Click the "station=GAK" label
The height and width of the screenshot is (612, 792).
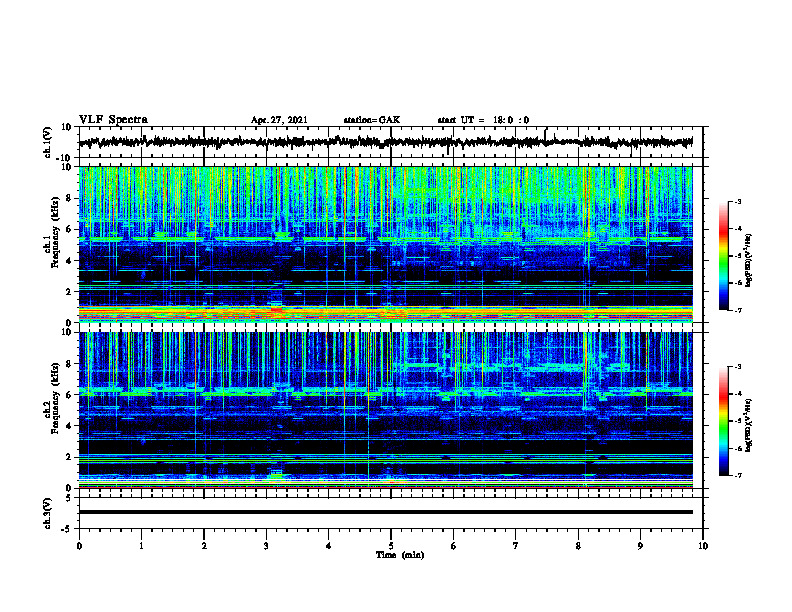tap(372, 120)
